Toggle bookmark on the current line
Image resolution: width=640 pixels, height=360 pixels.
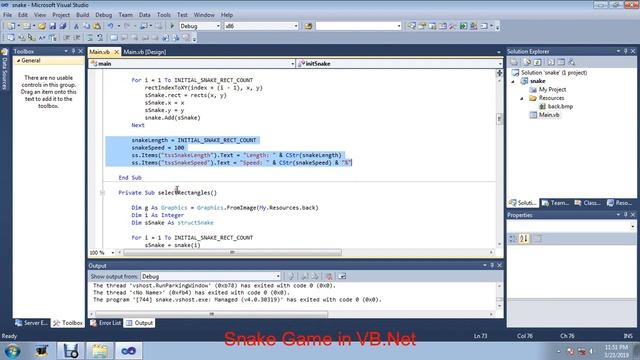(x=113, y=38)
